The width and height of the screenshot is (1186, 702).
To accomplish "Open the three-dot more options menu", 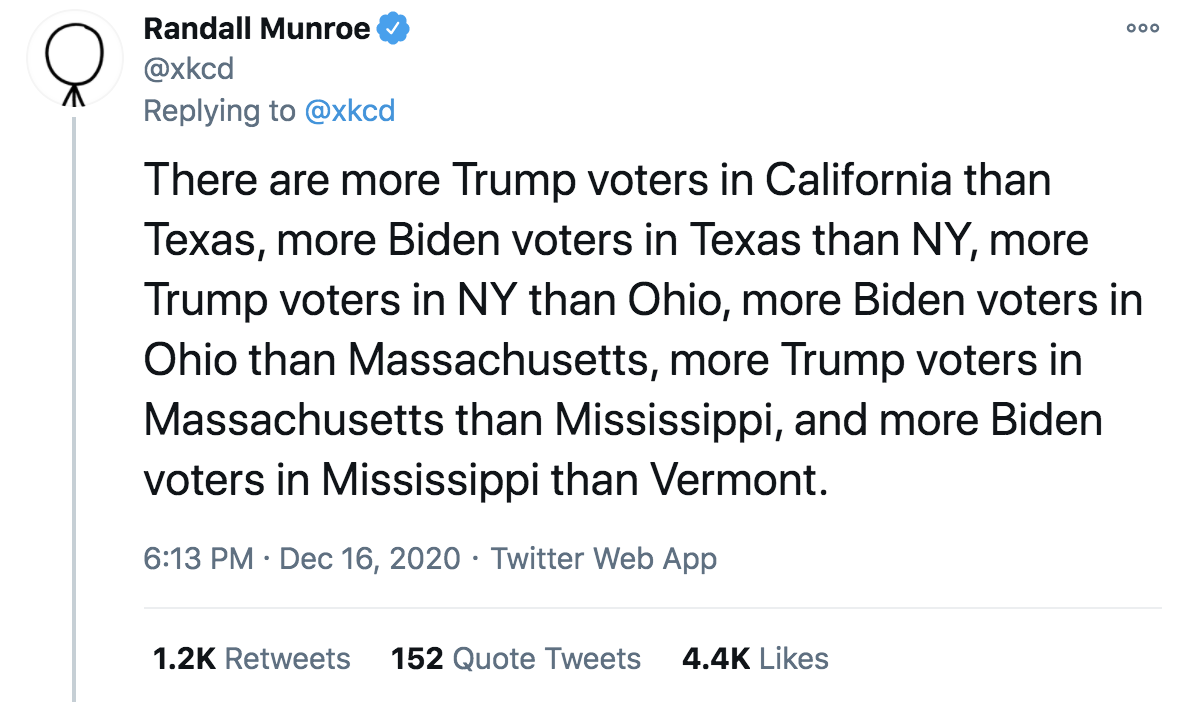I will (x=1142, y=29).
